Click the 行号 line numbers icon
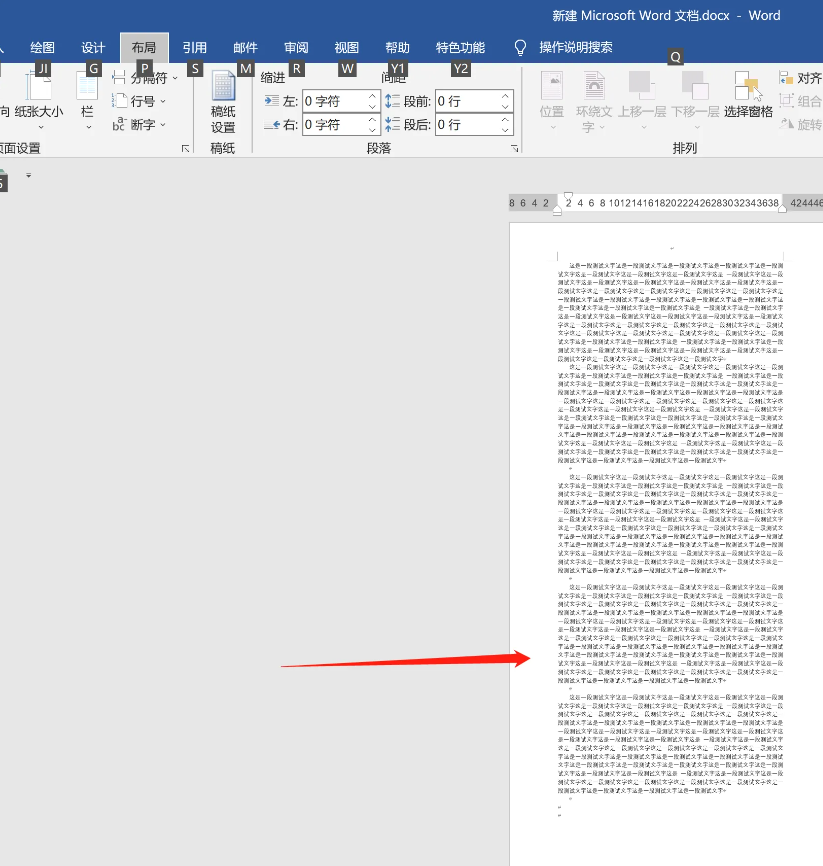The width and height of the screenshot is (823, 866). pos(119,101)
